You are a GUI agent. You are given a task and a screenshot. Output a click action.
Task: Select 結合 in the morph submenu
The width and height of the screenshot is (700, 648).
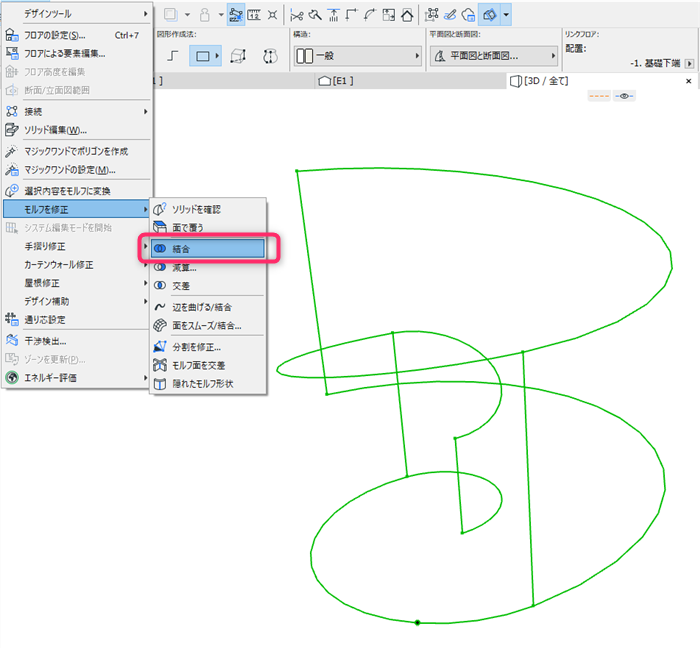(208, 249)
